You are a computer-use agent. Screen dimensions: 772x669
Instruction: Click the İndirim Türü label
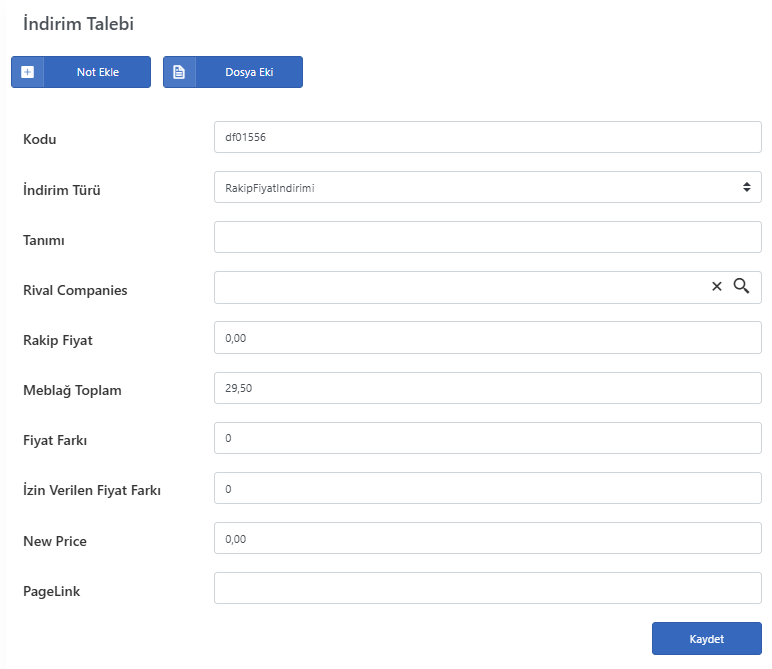click(x=62, y=190)
